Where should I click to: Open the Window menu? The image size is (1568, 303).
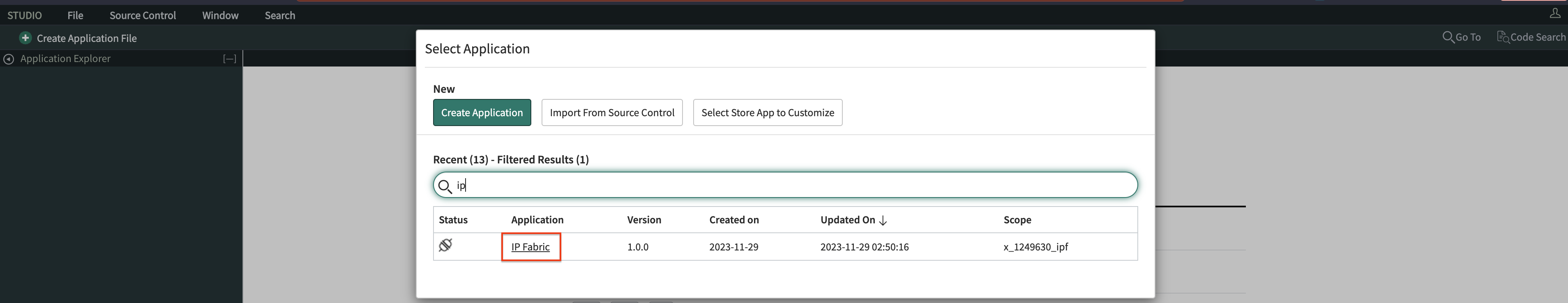(x=220, y=15)
